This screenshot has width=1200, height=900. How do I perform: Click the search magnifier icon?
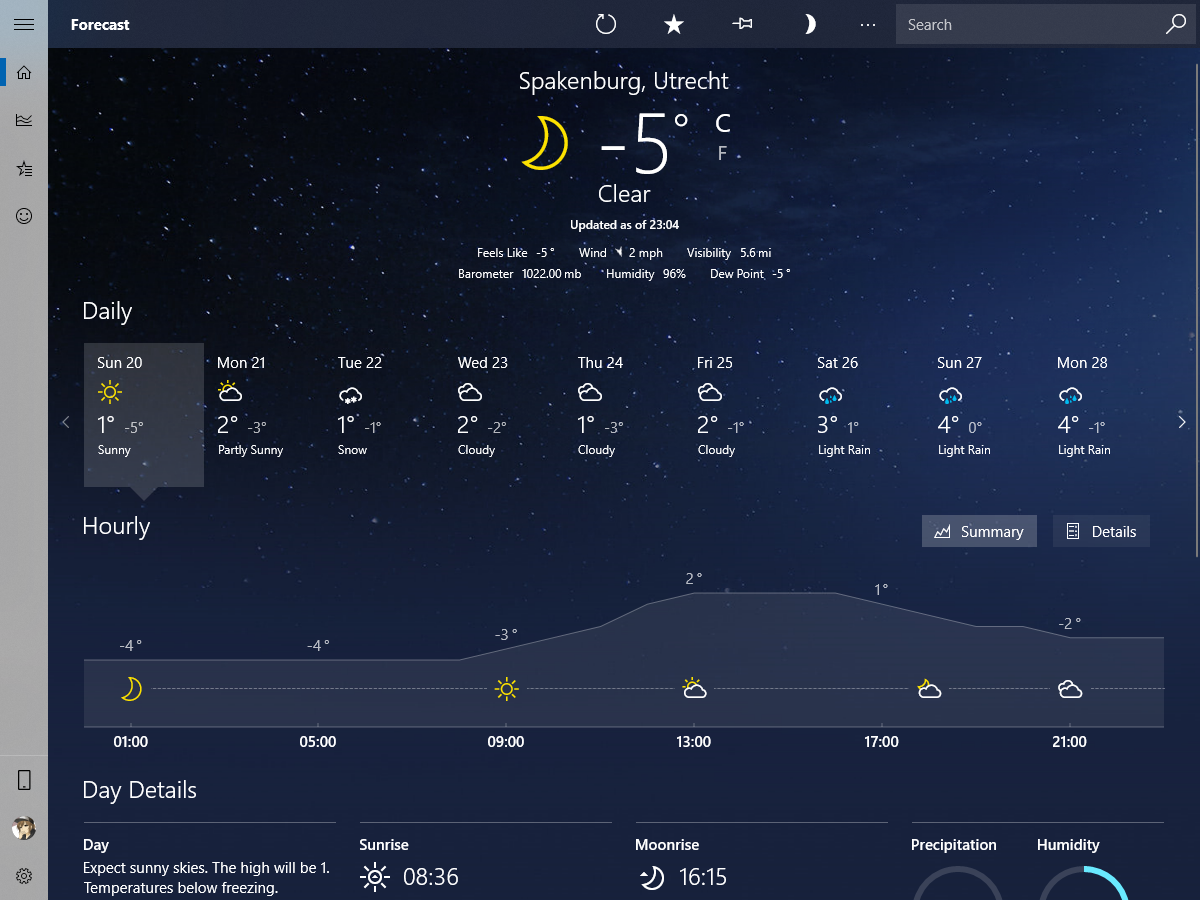tap(1176, 24)
